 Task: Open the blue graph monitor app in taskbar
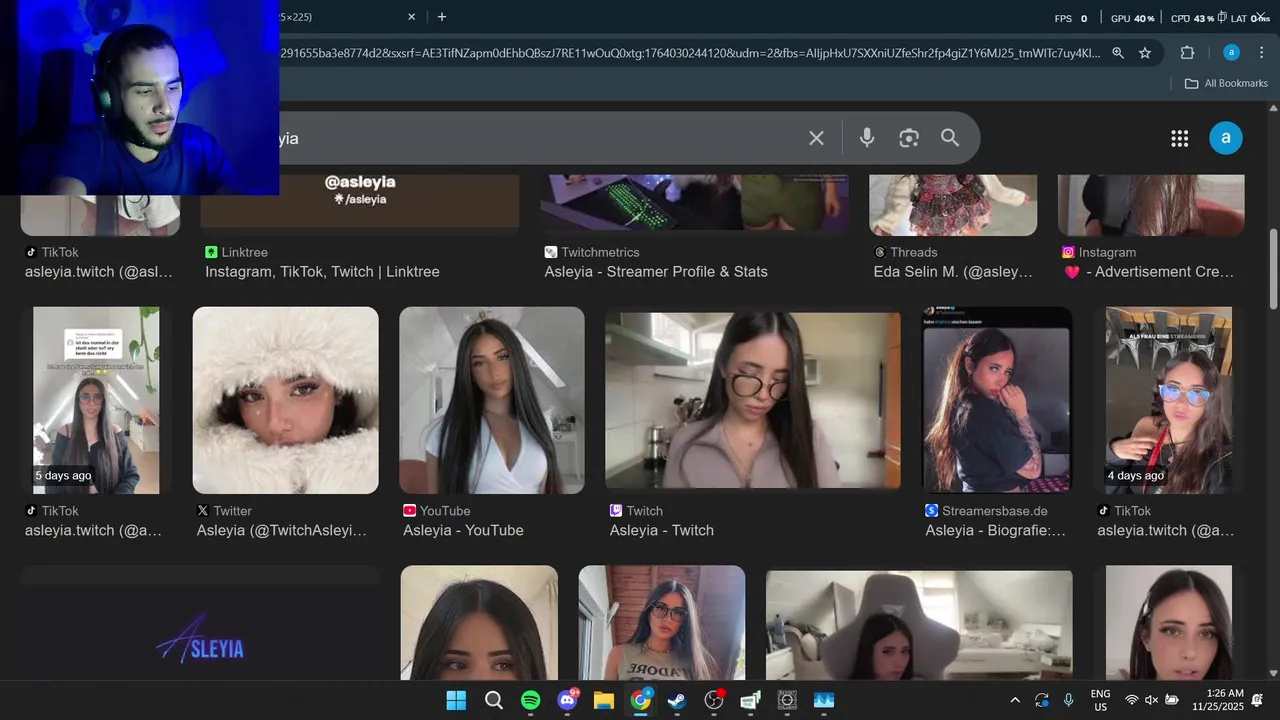824,700
